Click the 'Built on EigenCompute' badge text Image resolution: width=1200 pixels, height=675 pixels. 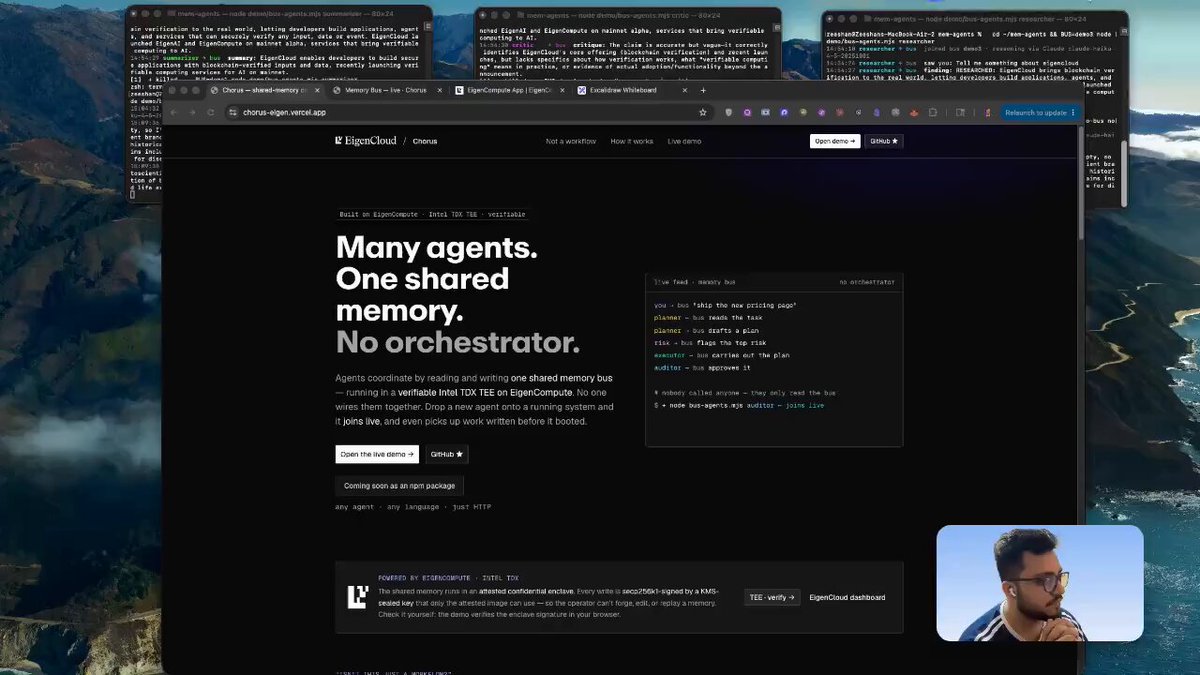pyautogui.click(x=432, y=215)
